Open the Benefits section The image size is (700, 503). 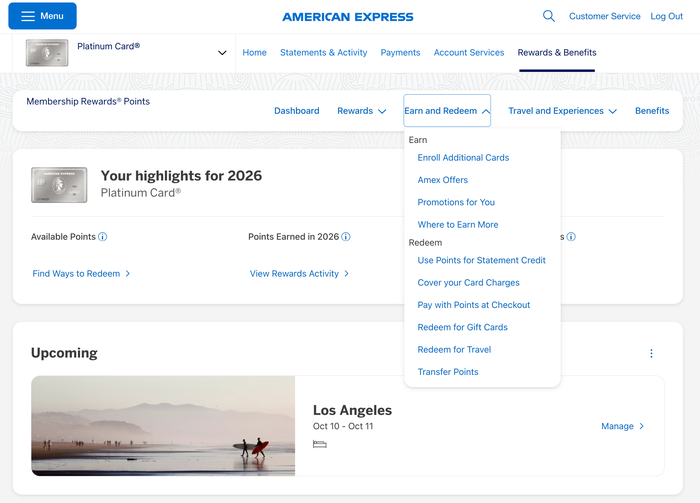tap(652, 111)
